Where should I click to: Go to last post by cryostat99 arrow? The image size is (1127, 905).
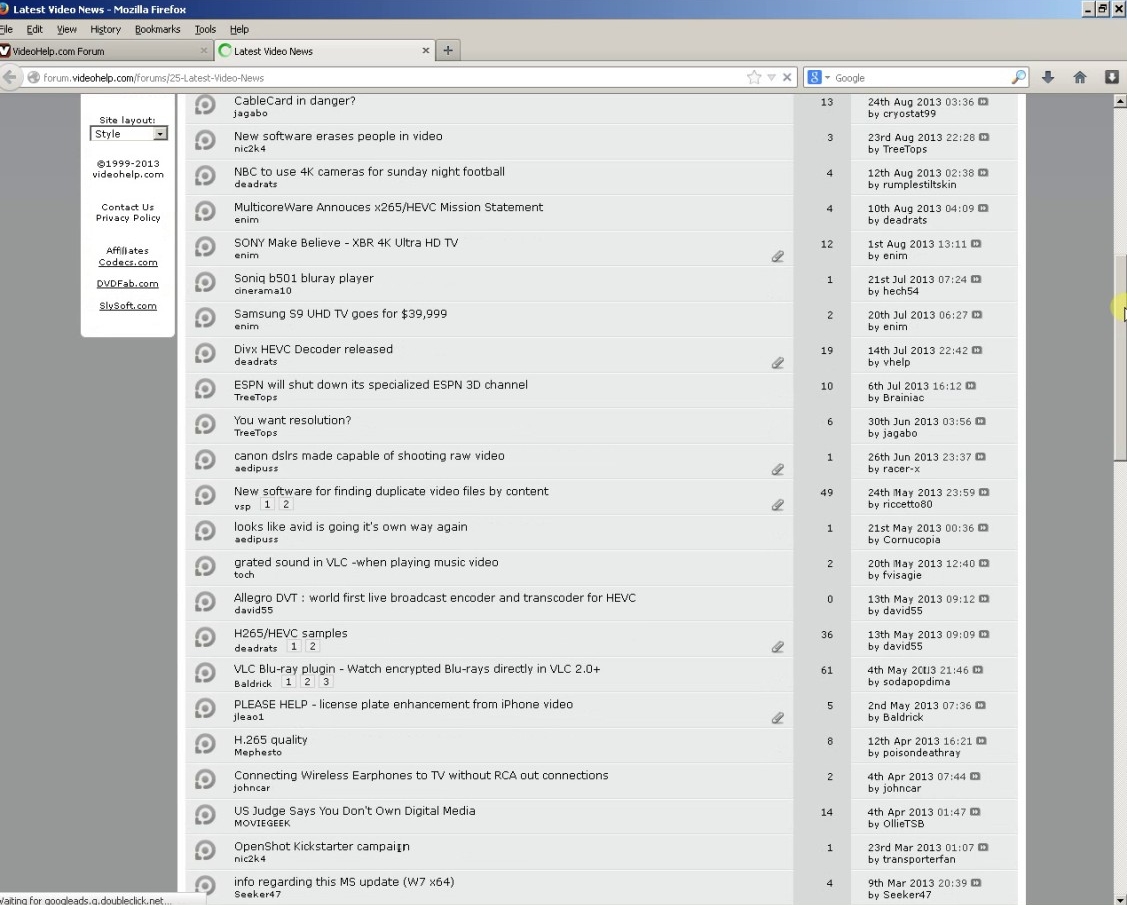[983, 102]
